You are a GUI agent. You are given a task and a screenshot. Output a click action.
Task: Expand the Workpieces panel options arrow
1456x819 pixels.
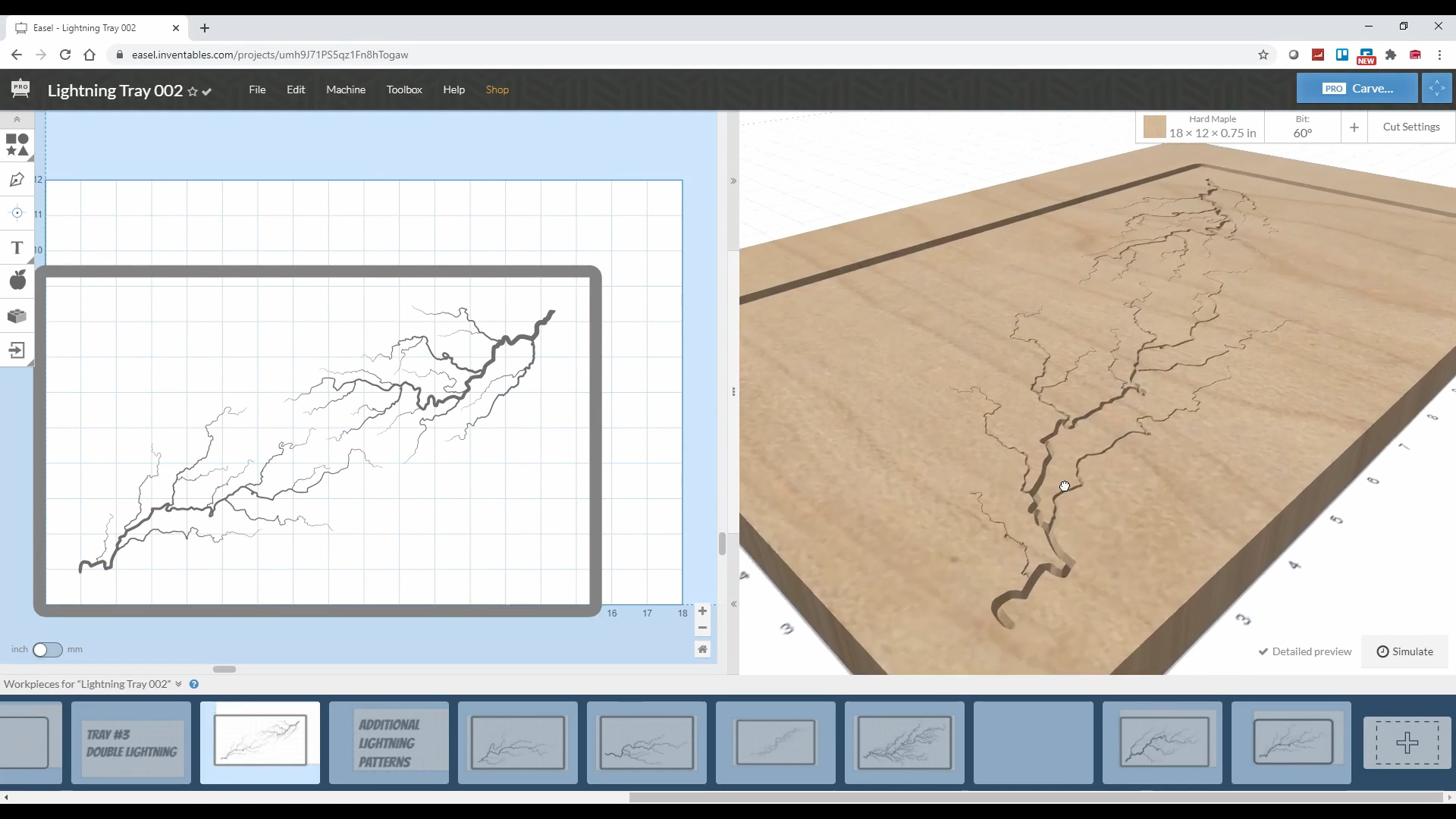[178, 683]
